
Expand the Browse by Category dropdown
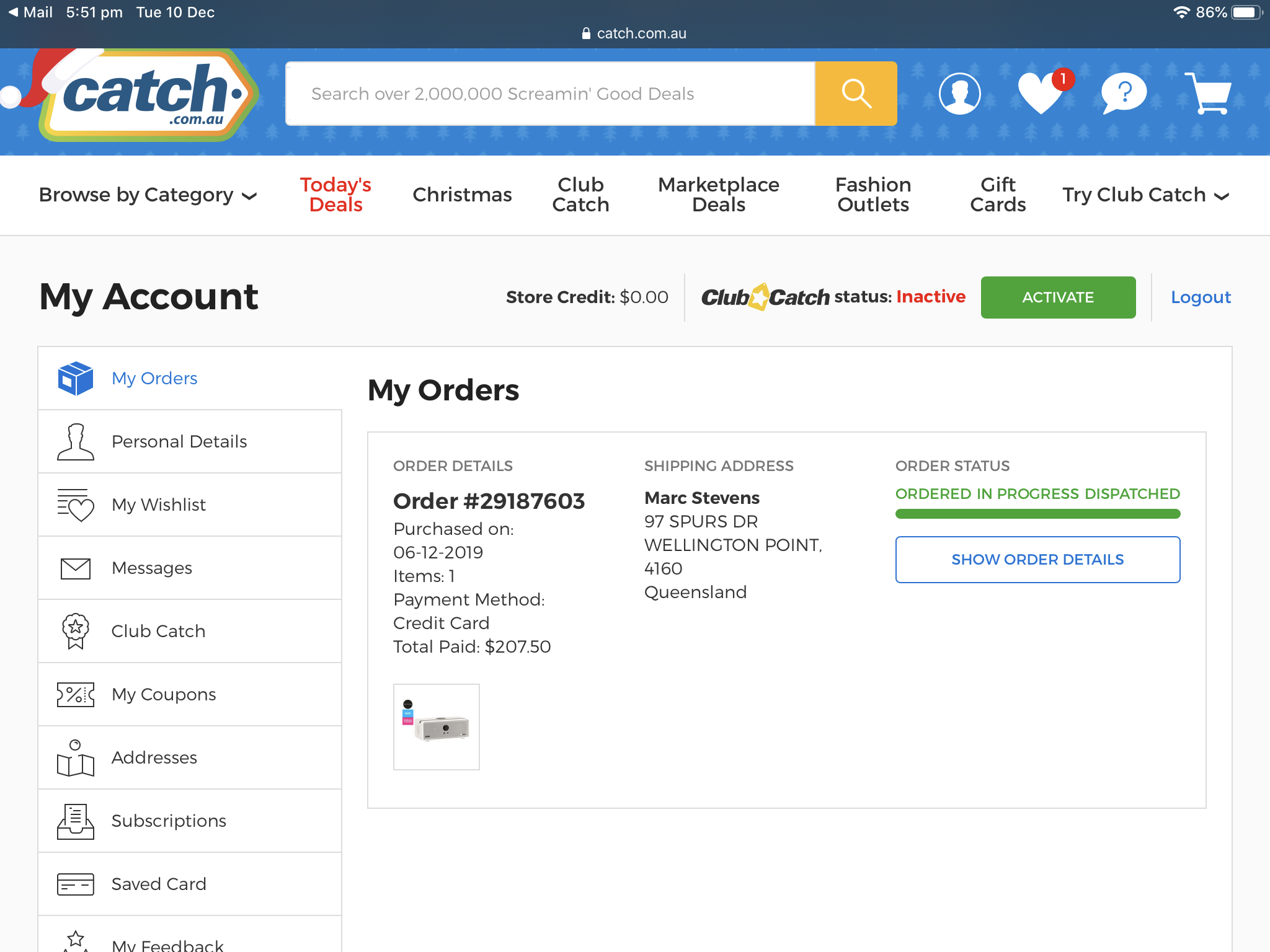(x=148, y=195)
